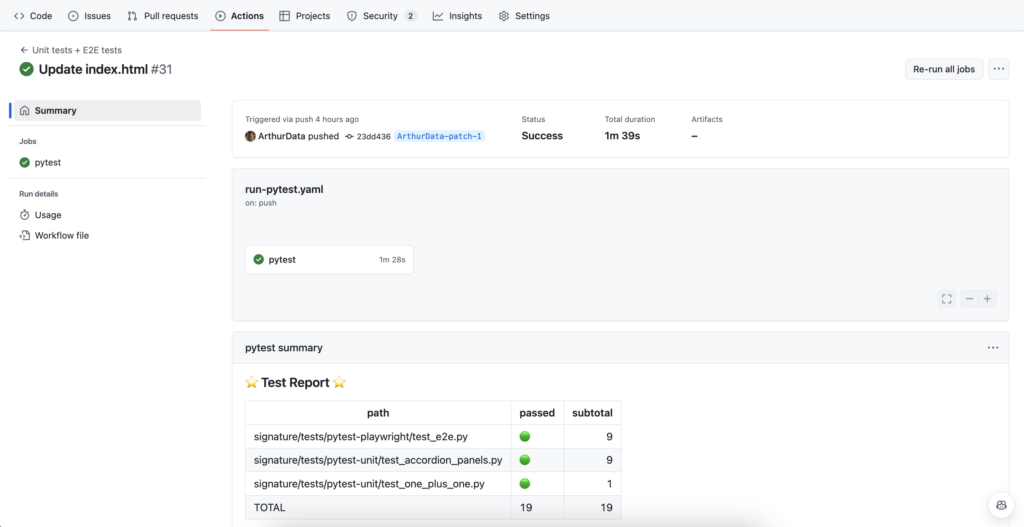Screen dimensions: 1024x527
Task: Open the Code tab
Action: pyautogui.click(x=33, y=16)
